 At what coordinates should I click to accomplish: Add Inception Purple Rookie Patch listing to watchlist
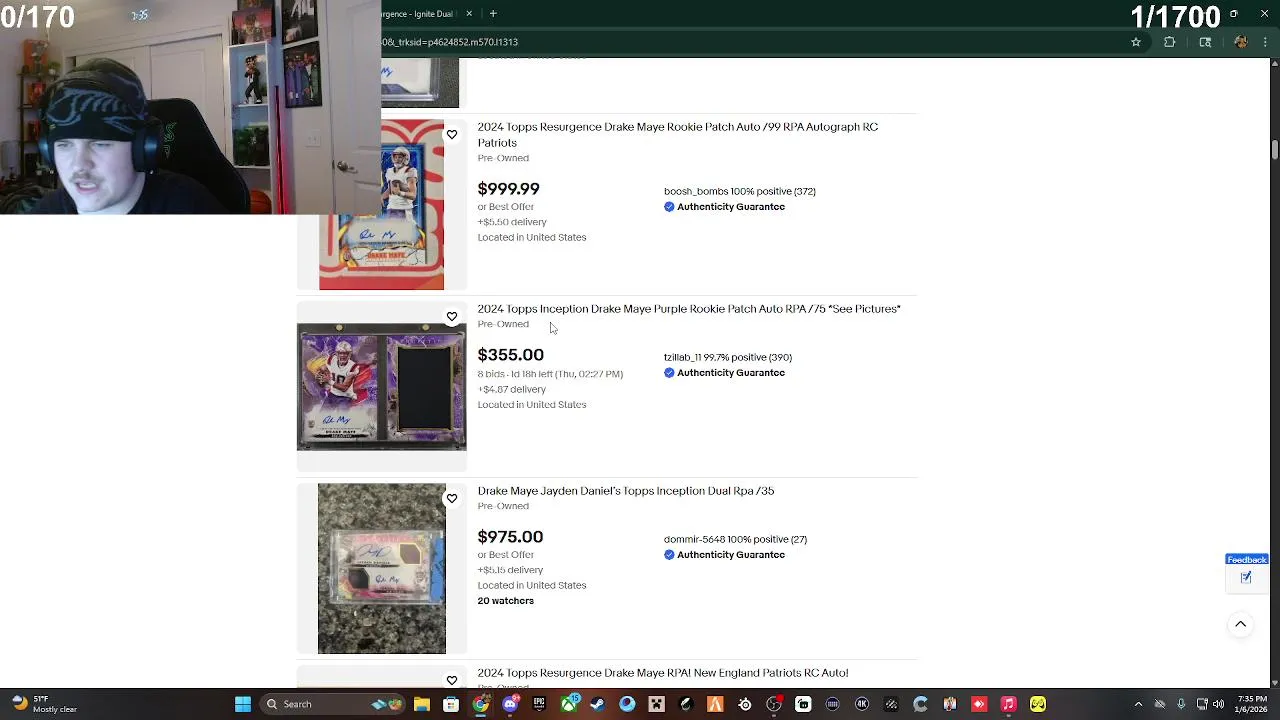[452, 317]
